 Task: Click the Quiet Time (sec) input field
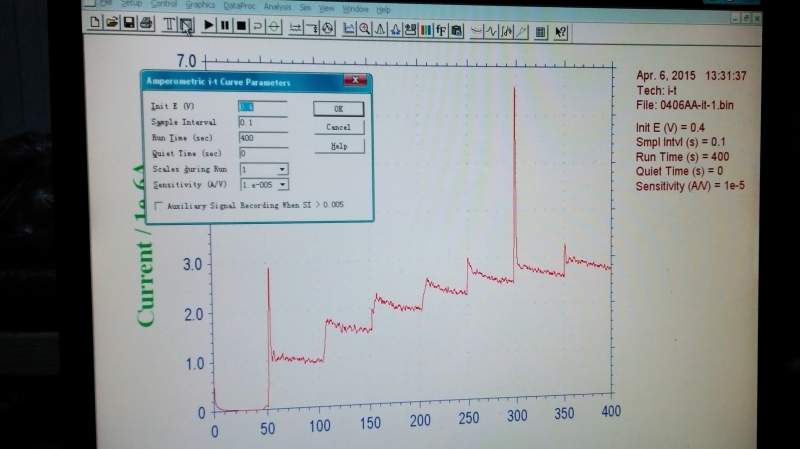click(x=263, y=153)
